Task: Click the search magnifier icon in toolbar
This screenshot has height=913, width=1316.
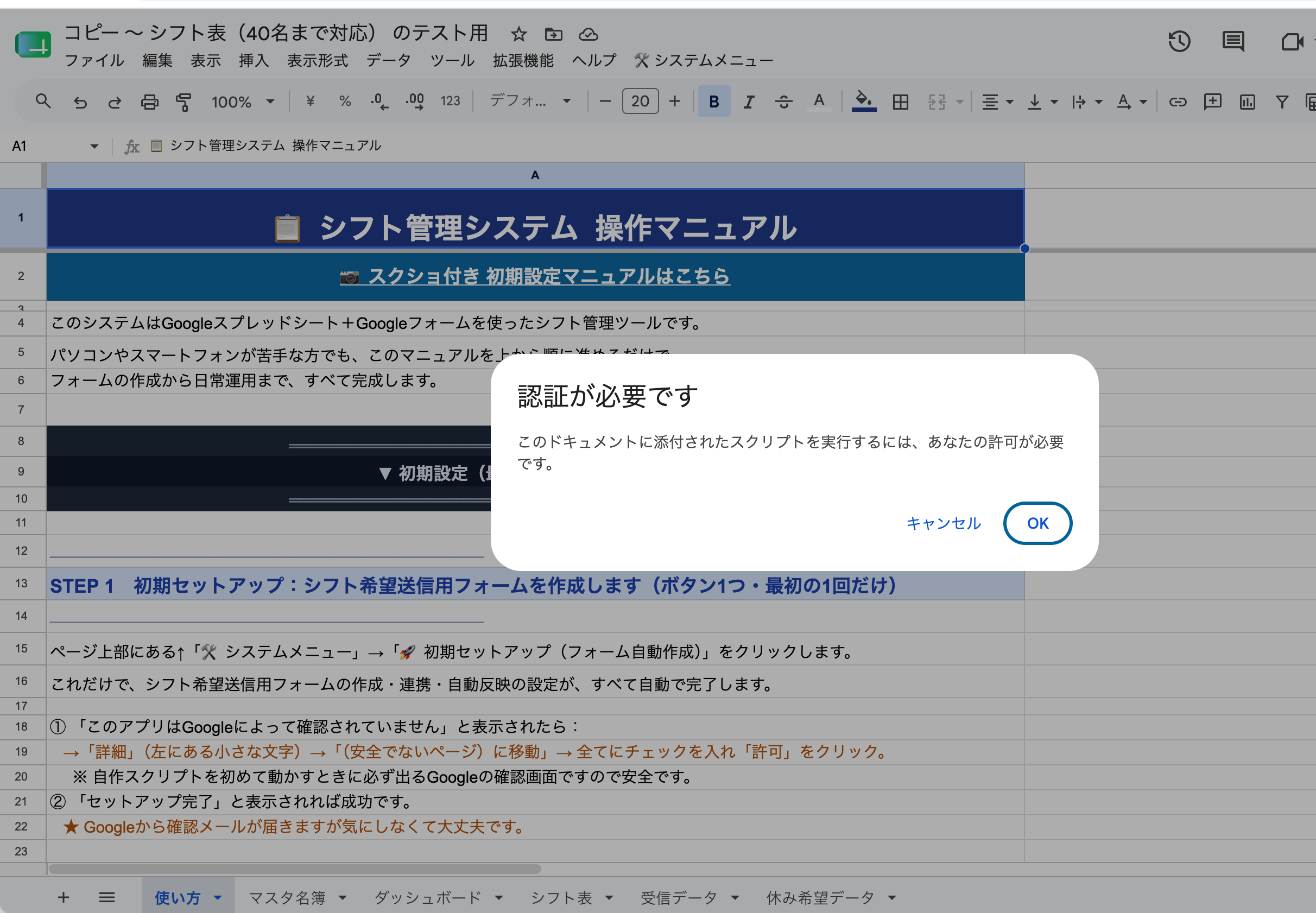Action: [43, 102]
